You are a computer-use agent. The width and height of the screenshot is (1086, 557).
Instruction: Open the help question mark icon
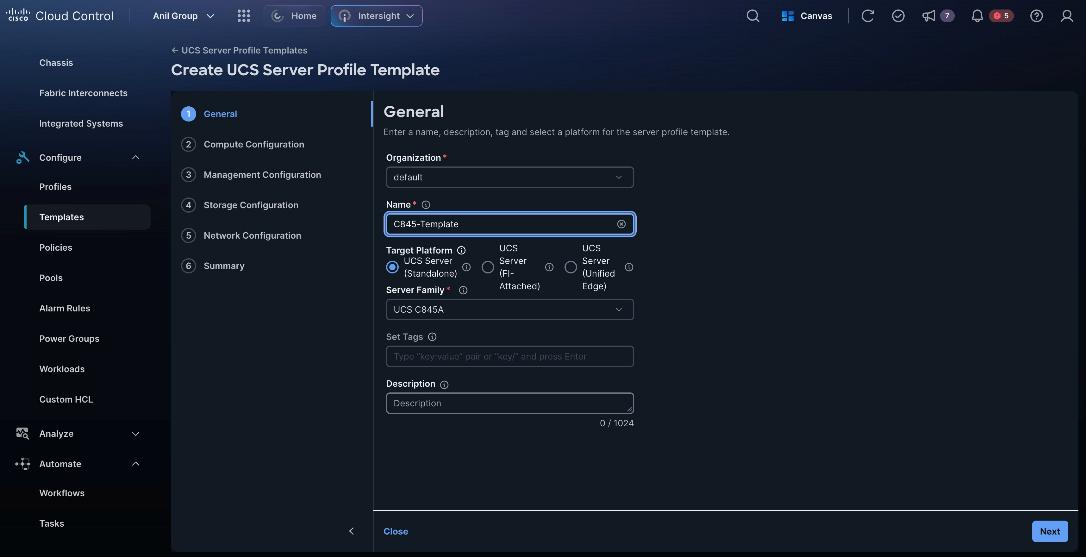[x=1037, y=16]
